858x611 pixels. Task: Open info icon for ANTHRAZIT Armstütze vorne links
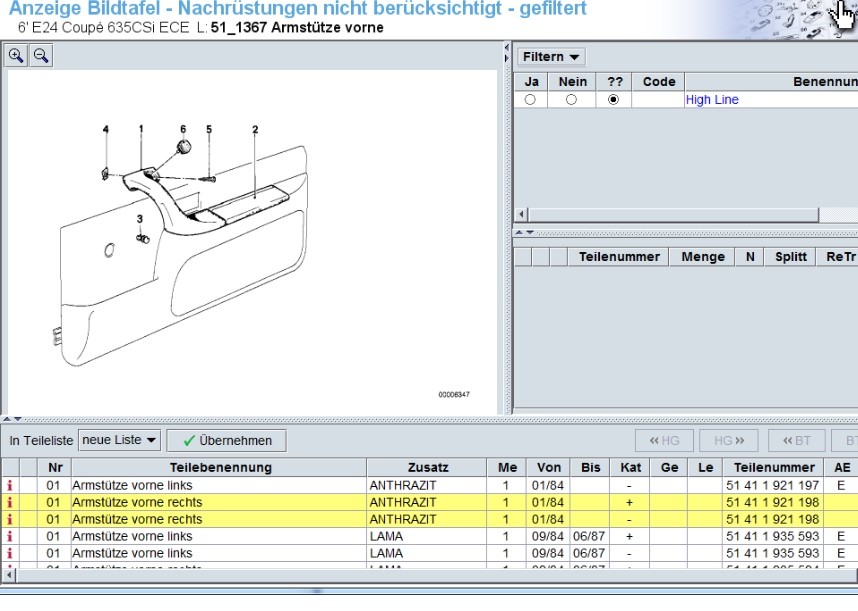pos(10,485)
